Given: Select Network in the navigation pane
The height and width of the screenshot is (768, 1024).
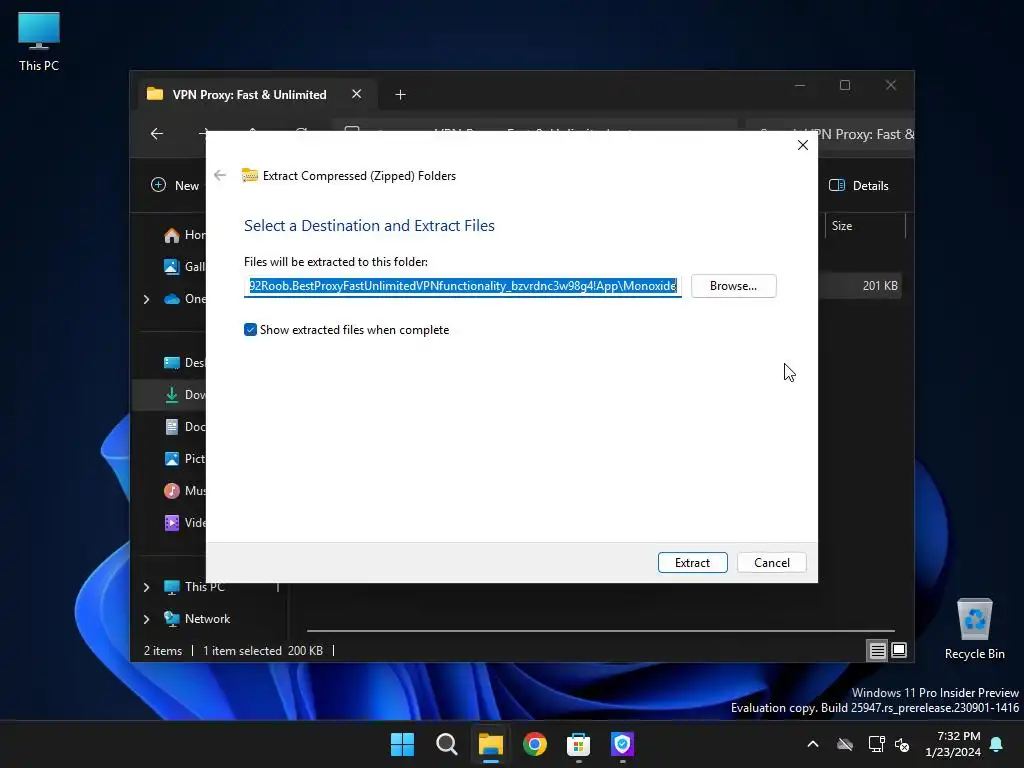Looking at the screenshot, I should point(197,618).
